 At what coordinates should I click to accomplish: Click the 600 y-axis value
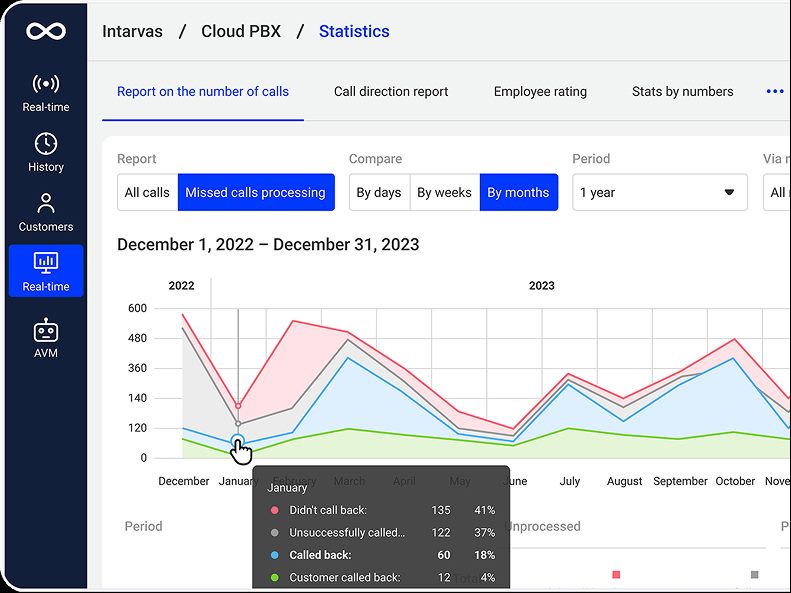point(137,308)
